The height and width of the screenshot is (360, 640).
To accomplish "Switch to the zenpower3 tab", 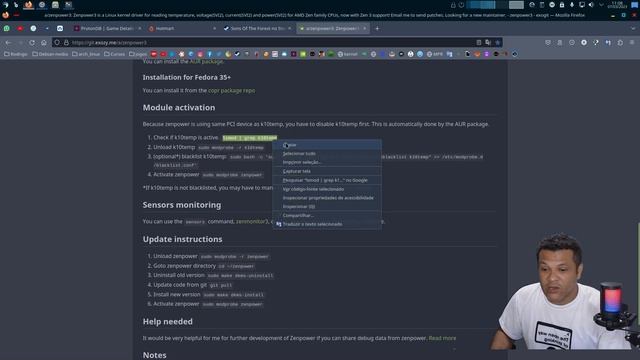I will pos(332,29).
